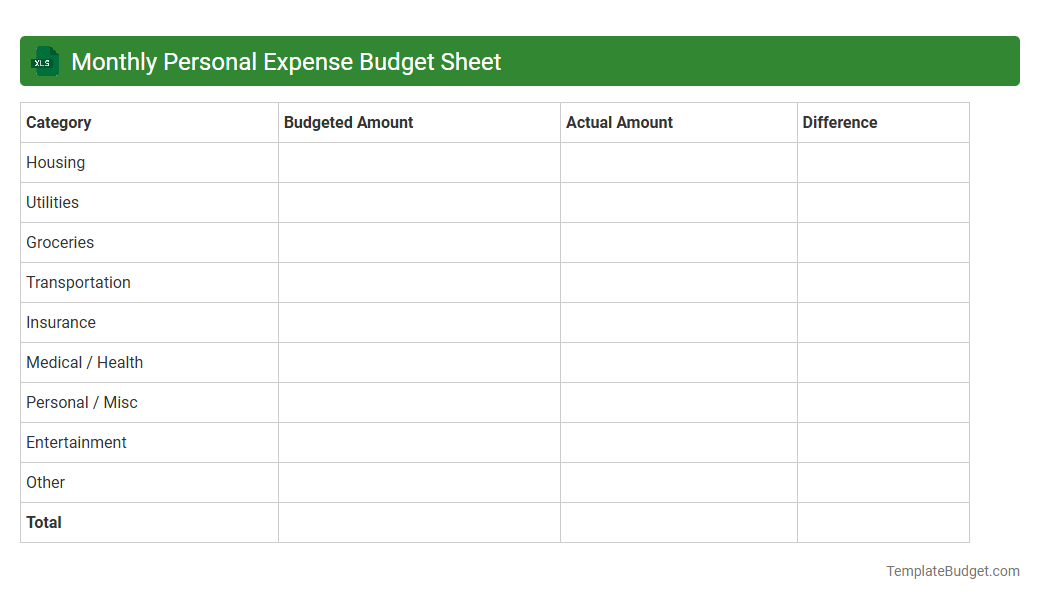The width and height of the screenshot is (1040, 600).
Task: Select the Medical / Health category cell
Action: [84, 362]
